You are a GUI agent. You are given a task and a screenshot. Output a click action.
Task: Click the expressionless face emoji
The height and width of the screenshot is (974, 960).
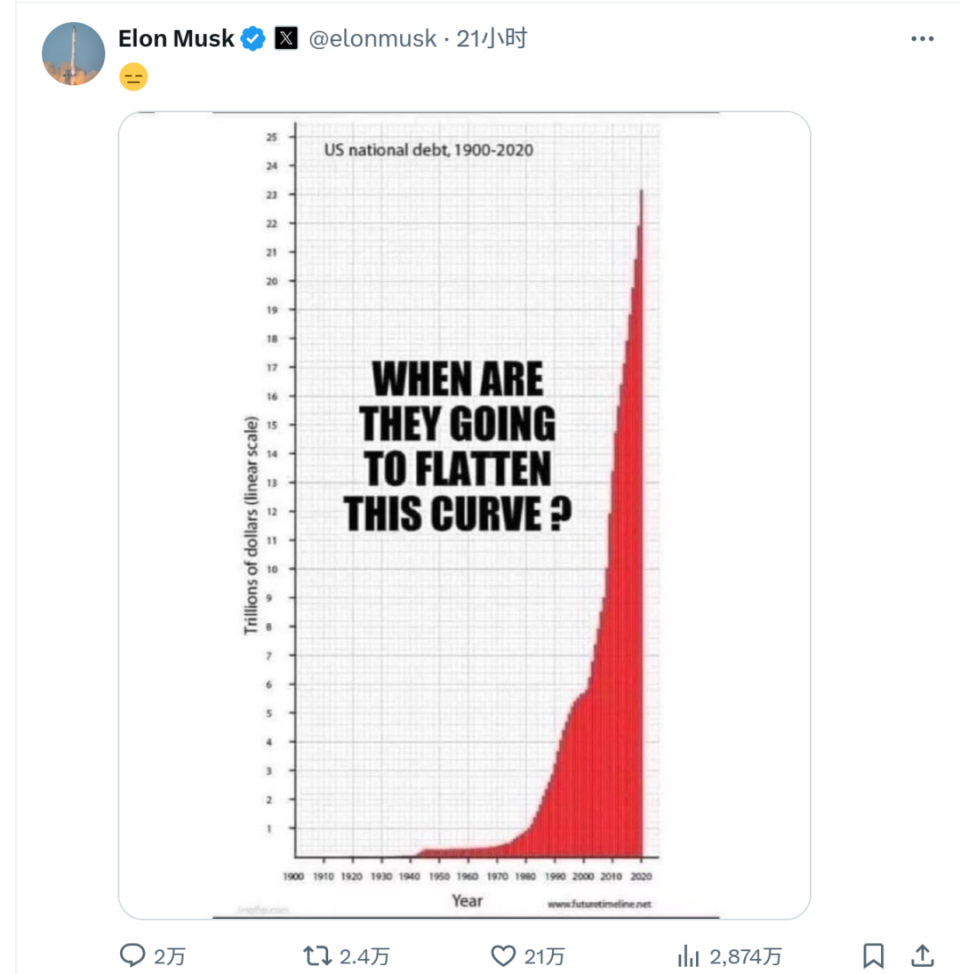point(133,77)
